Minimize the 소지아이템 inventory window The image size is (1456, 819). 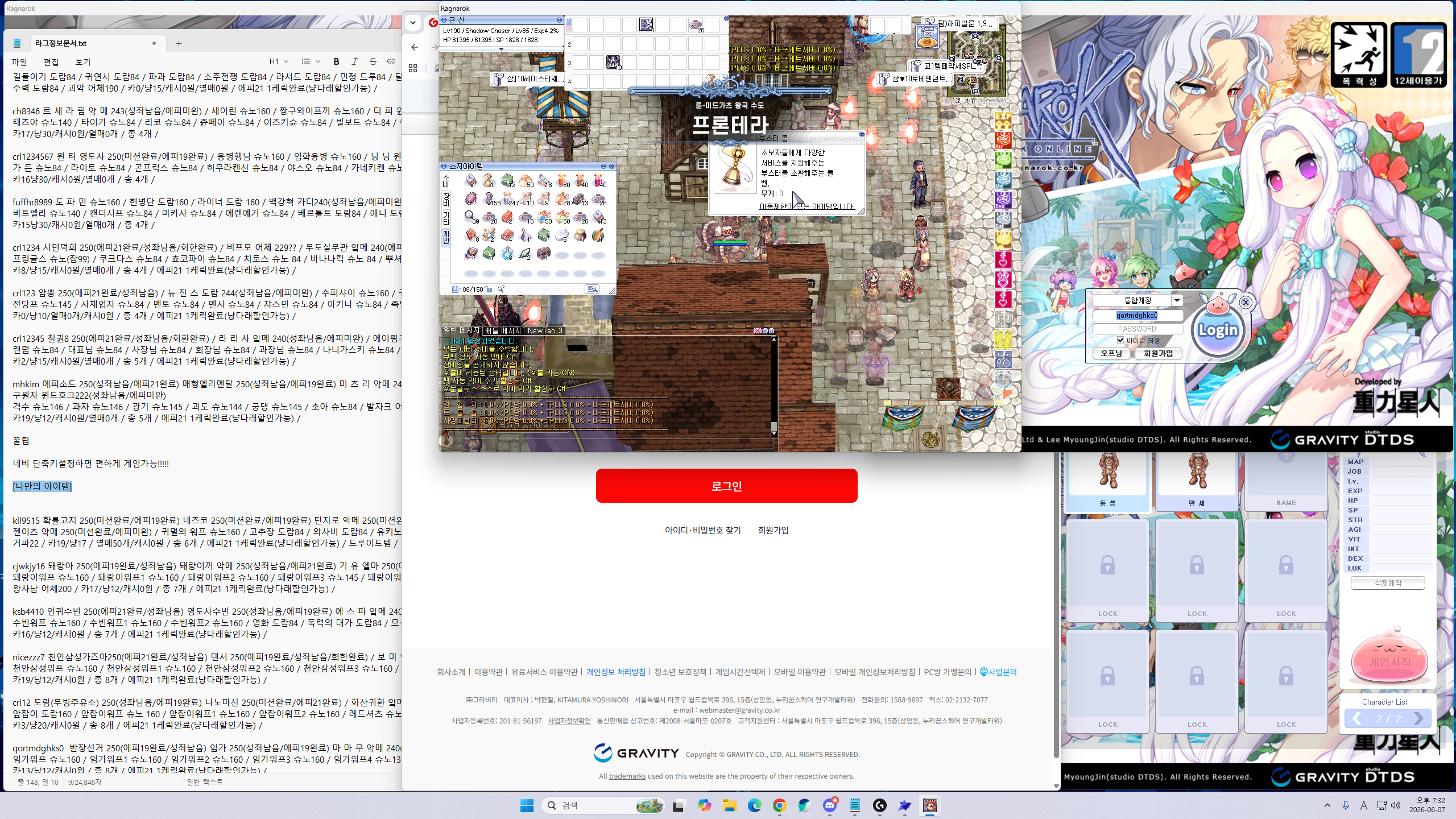(603, 166)
